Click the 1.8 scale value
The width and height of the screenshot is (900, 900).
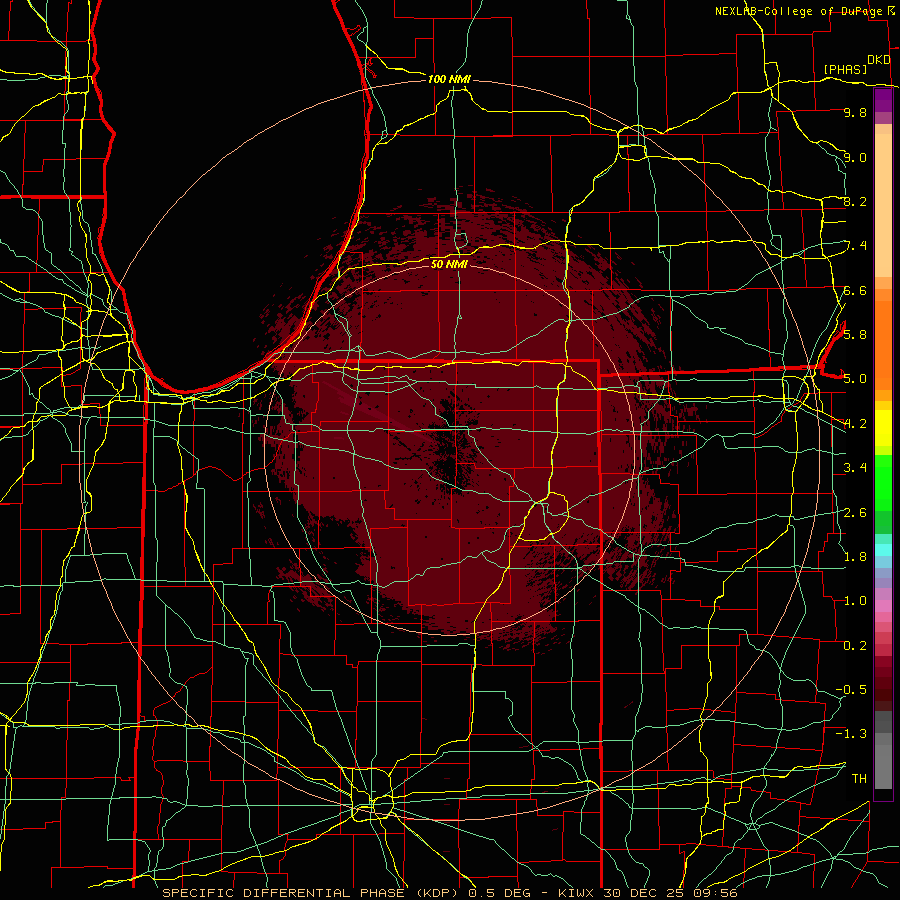point(855,557)
